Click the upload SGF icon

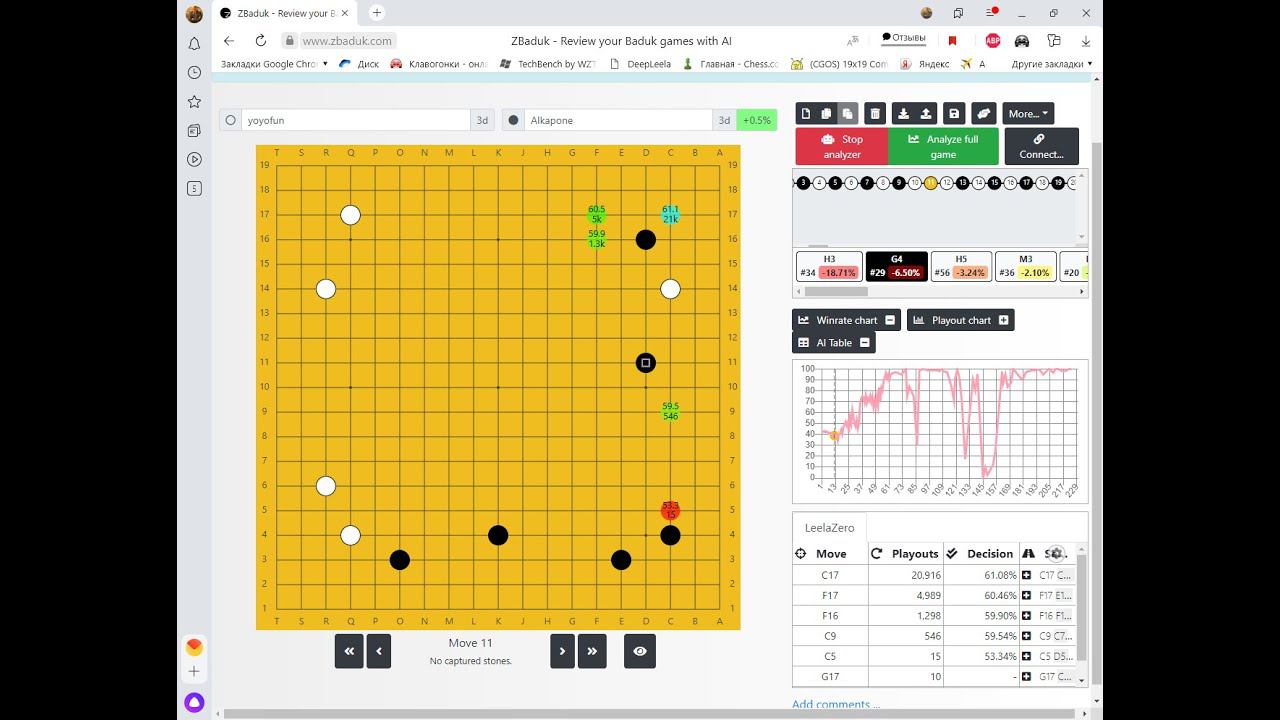pos(926,114)
